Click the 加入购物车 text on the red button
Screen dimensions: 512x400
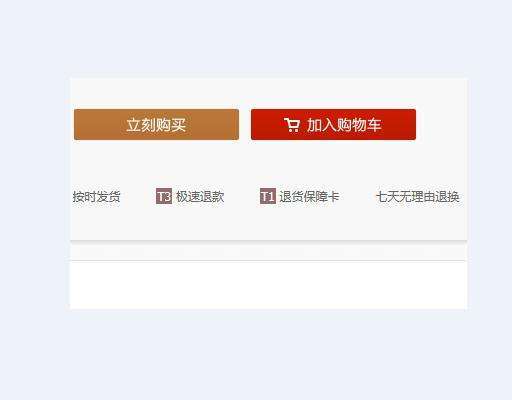pos(344,125)
